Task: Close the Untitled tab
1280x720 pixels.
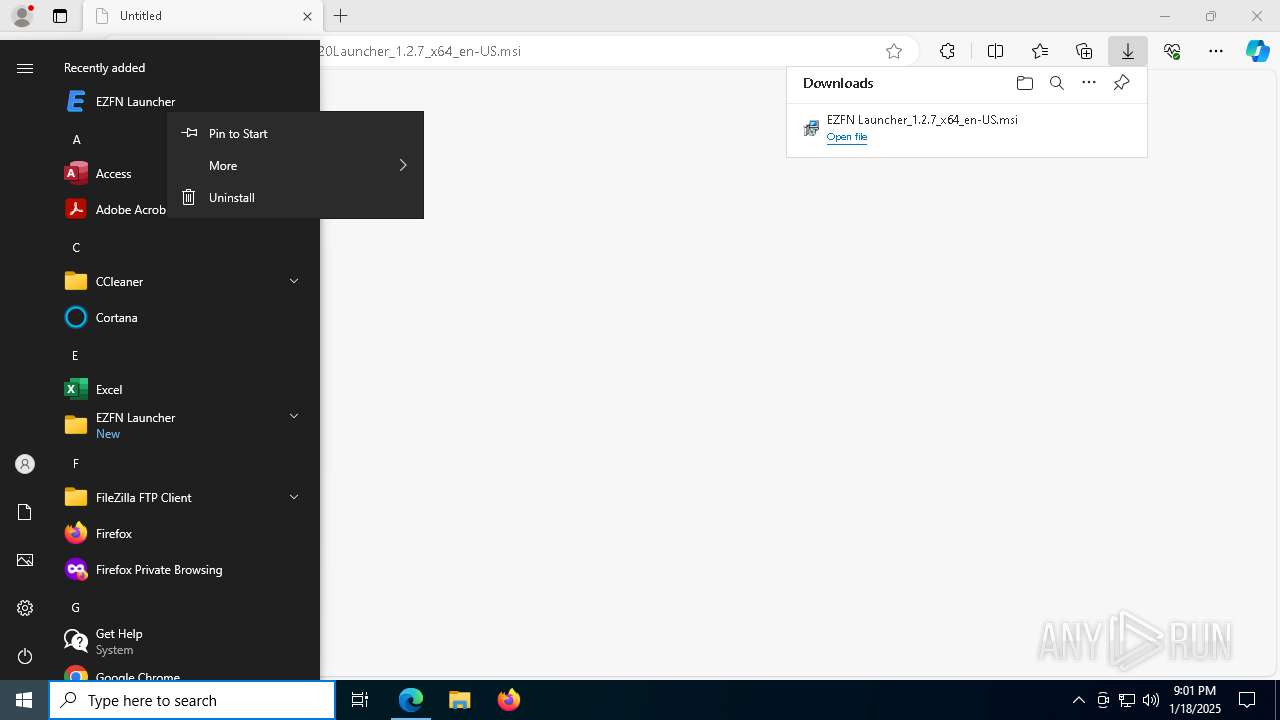Action: click(307, 16)
